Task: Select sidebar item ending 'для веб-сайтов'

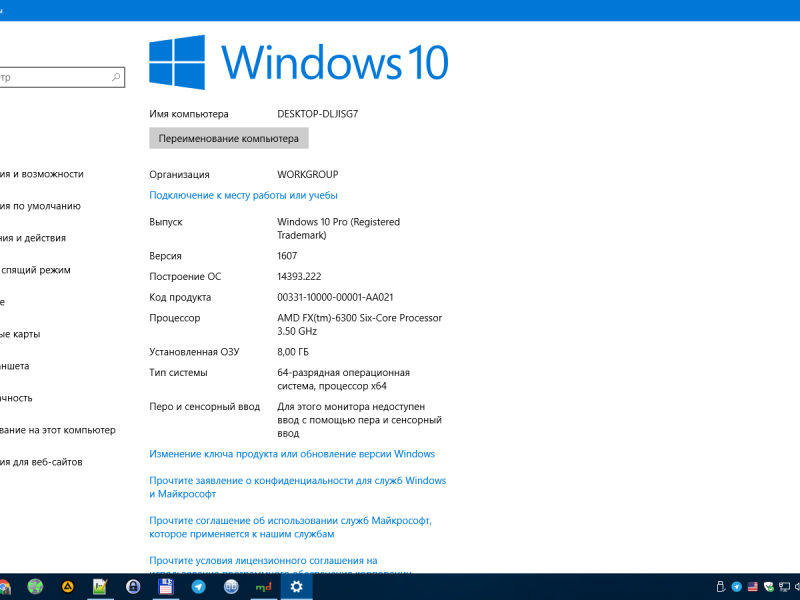Action: click(41, 462)
